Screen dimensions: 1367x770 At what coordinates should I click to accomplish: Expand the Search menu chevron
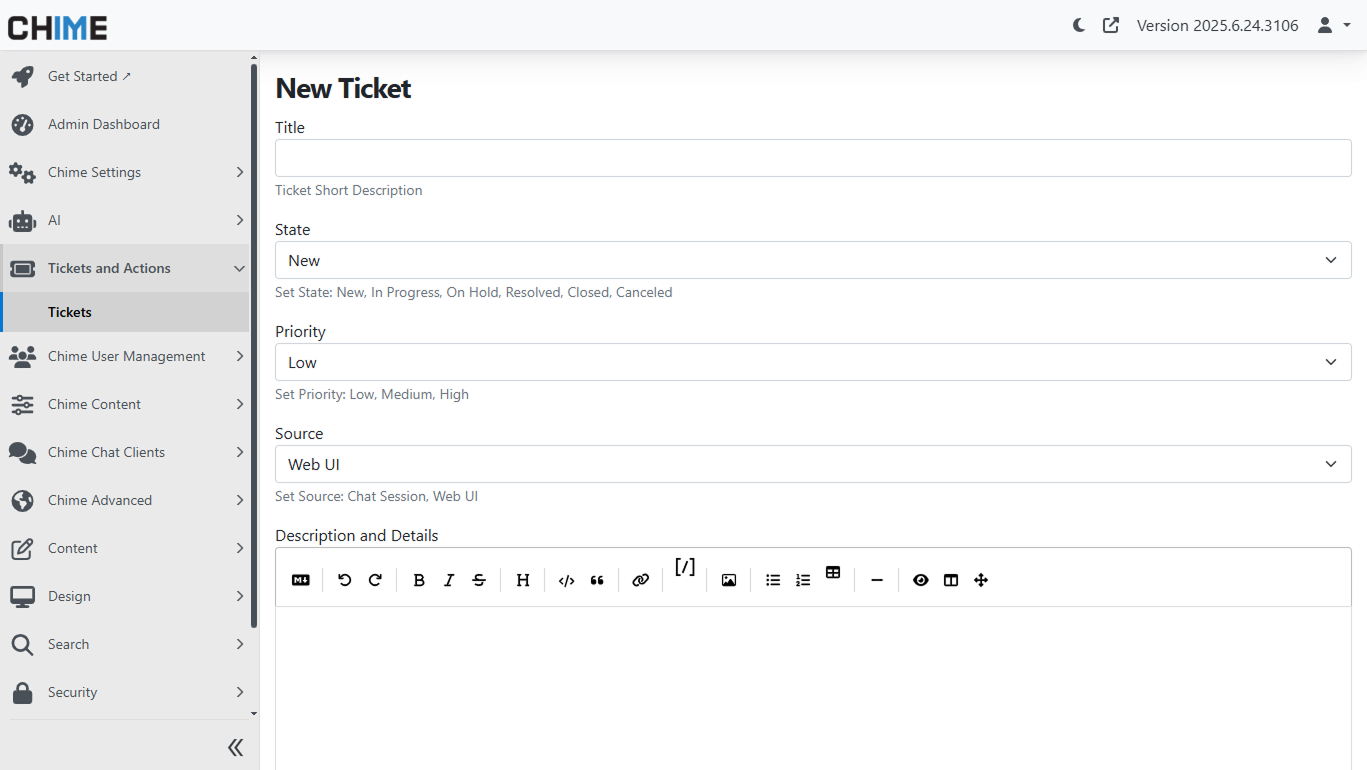(240, 644)
